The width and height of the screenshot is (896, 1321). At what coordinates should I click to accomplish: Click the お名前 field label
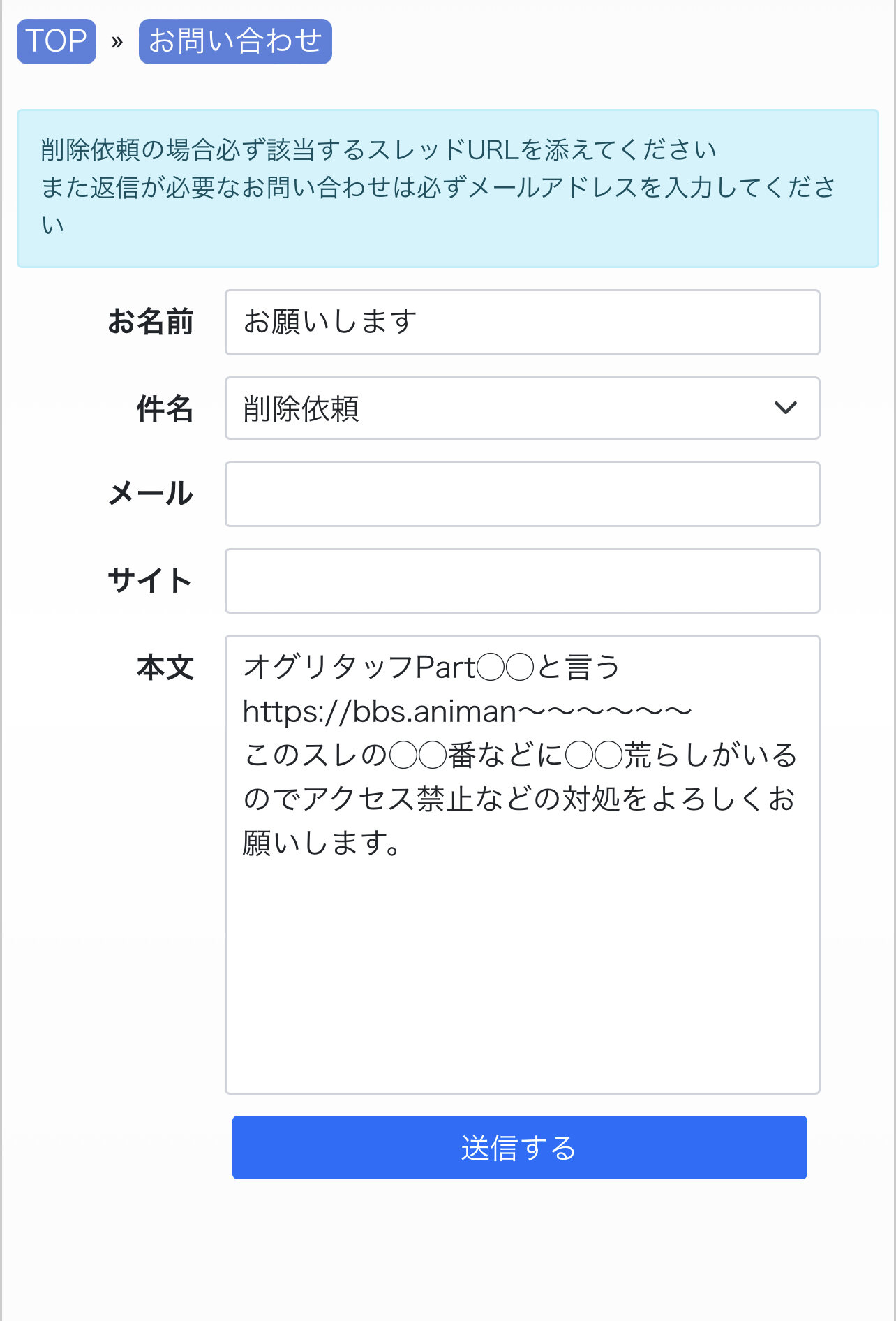point(151,323)
